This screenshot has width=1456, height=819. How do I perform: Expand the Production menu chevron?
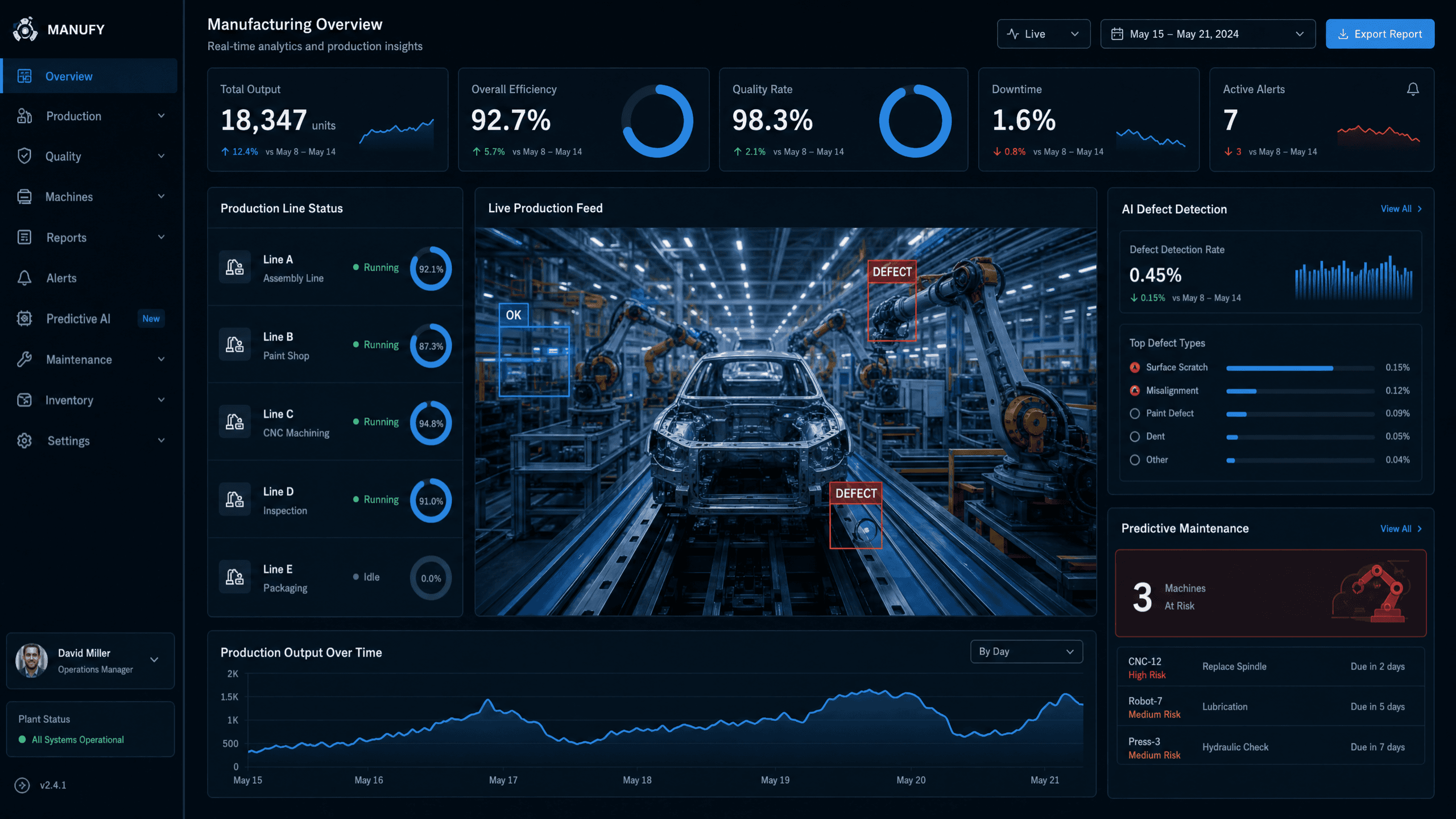click(162, 116)
